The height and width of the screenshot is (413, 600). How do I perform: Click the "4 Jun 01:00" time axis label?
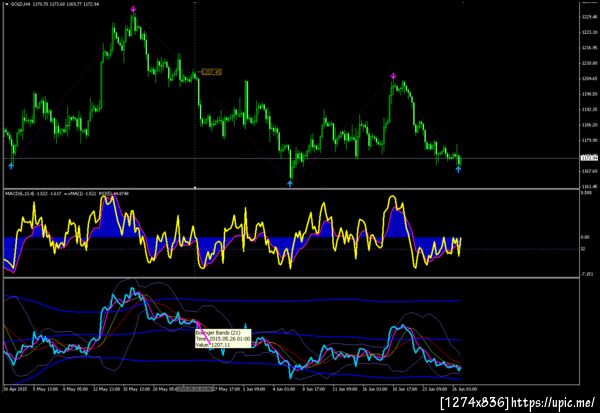coord(284,389)
